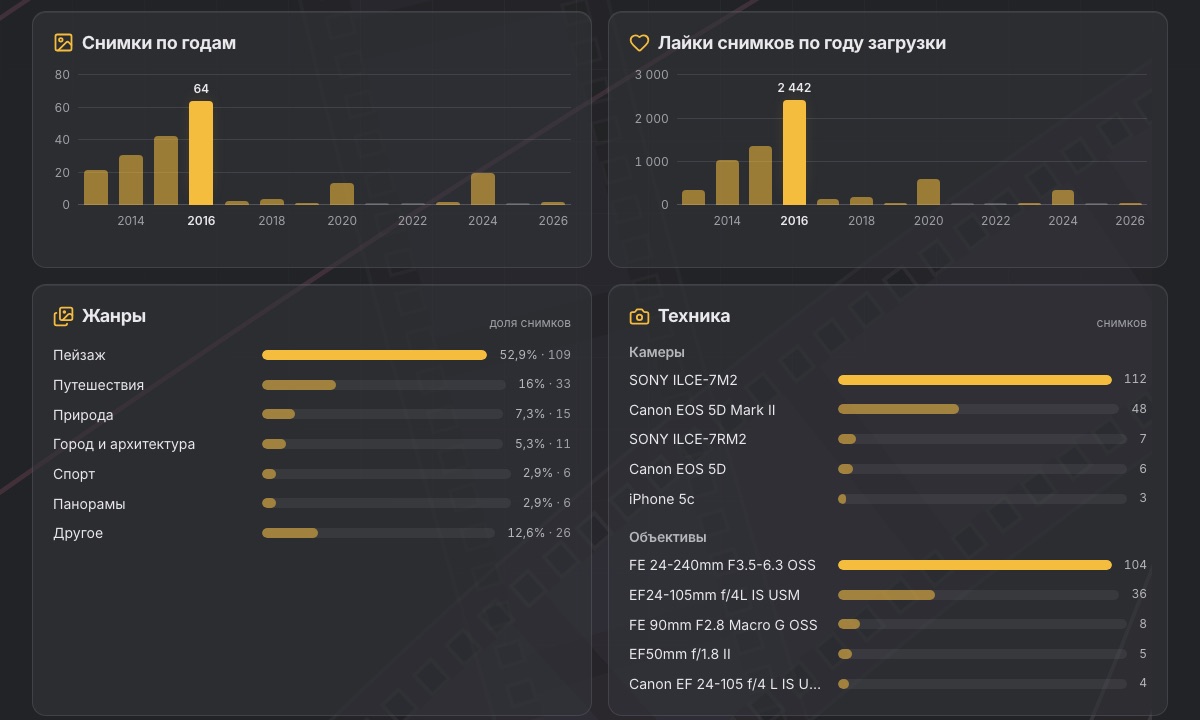Pick the 2014 bar in "Снимки по годам" chart
Viewport: 1200px width, 720px height.
click(x=131, y=180)
